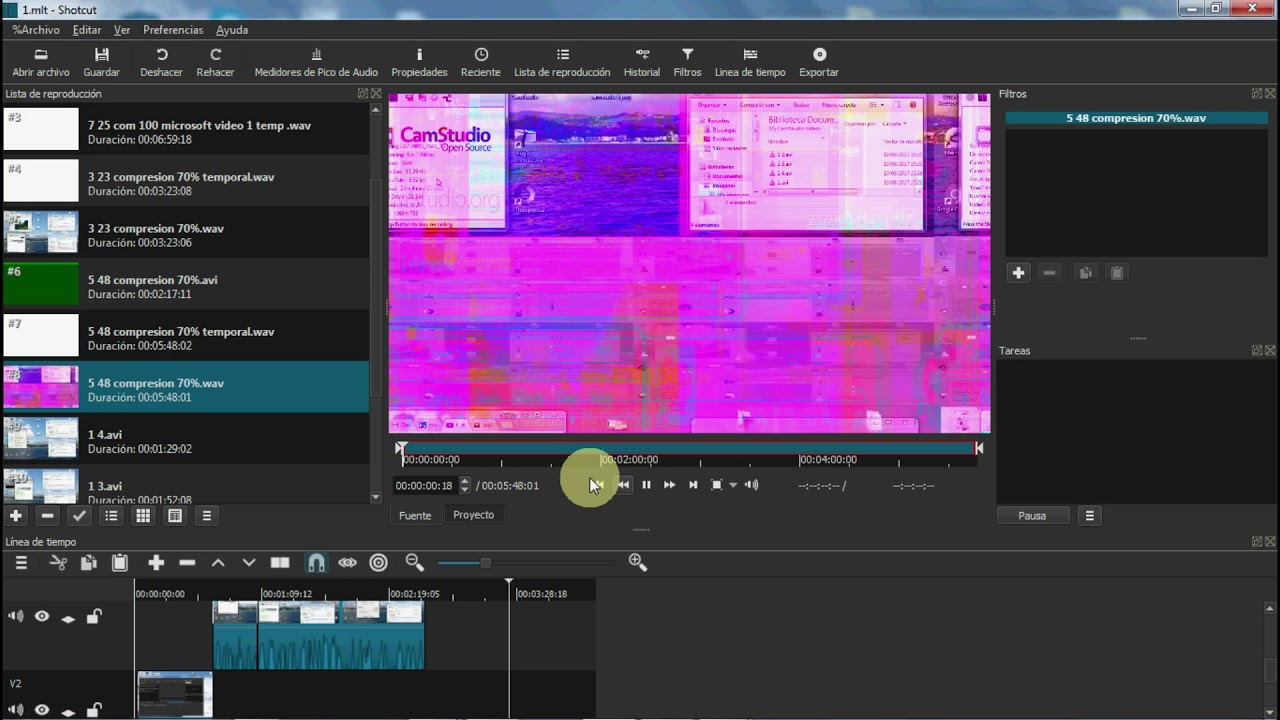Toggle player zoom fit button
Screen dimensions: 1280x720
[x=716, y=485]
